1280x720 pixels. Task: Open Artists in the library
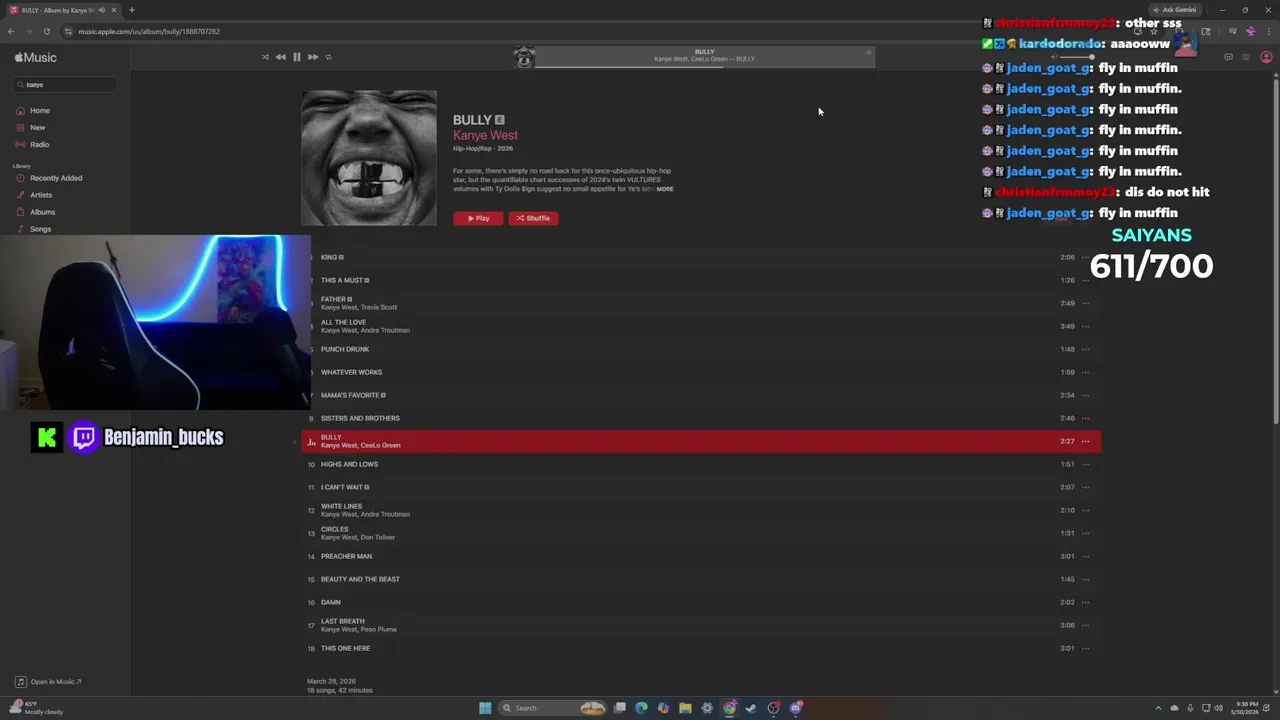(41, 195)
